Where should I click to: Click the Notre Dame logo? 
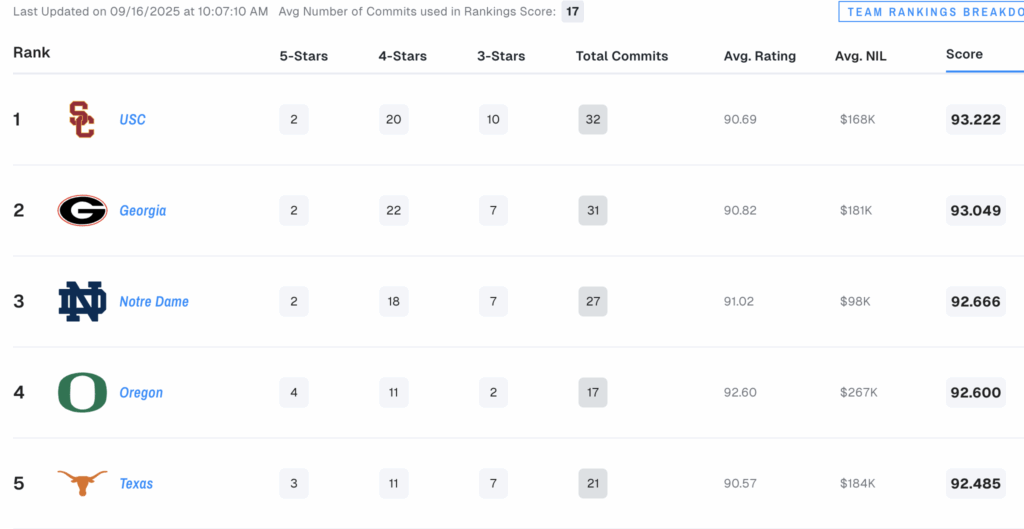[x=82, y=301]
